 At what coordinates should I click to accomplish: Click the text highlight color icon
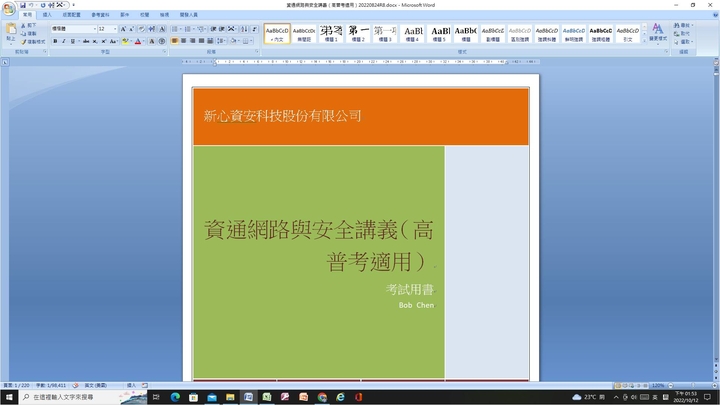[124, 41]
